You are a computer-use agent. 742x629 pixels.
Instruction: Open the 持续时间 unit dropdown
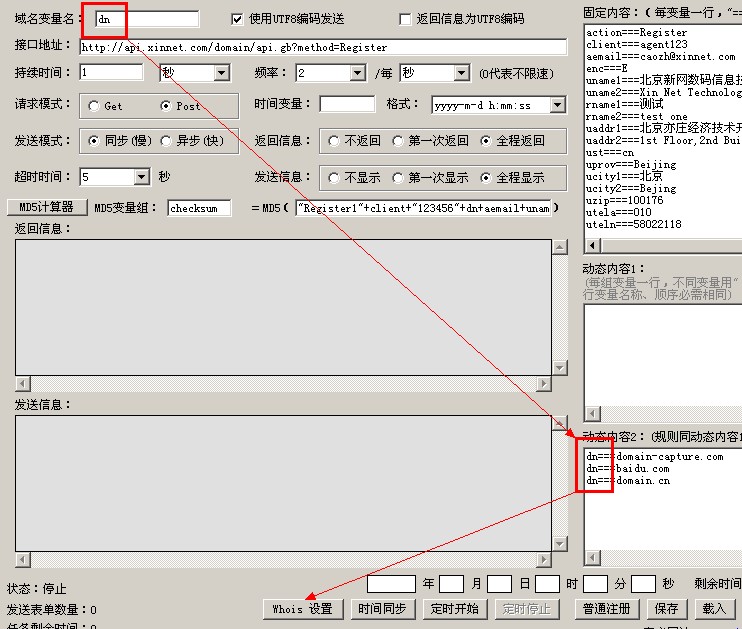pyautogui.click(x=221, y=73)
